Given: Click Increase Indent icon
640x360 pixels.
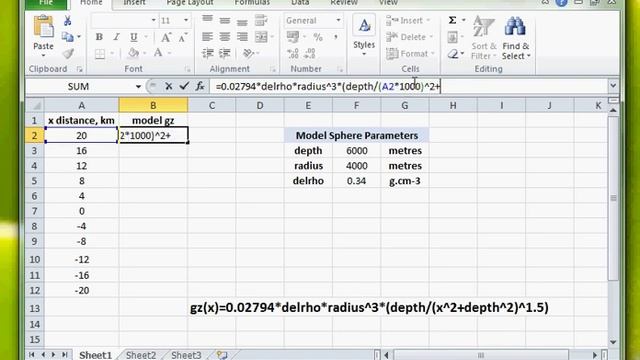Looking at the screenshot, I should click(x=225, y=53).
